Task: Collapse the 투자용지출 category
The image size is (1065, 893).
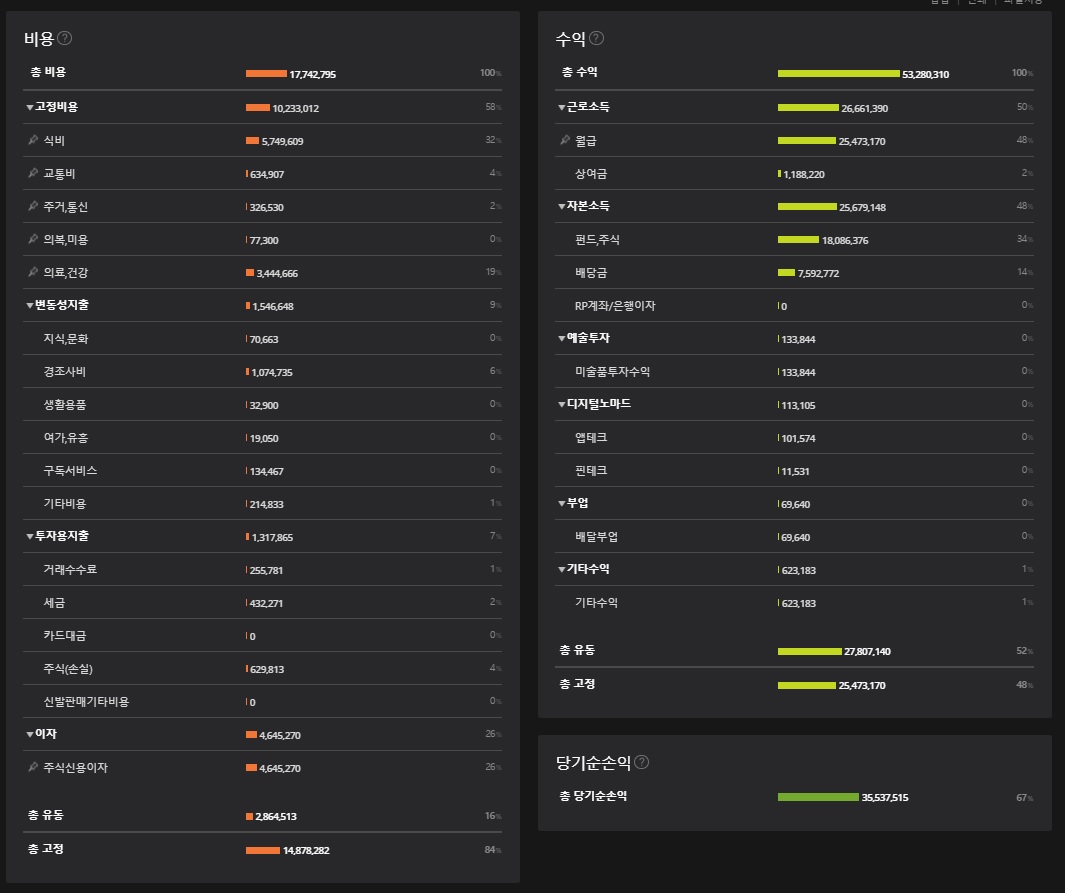Action: pyautogui.click(x=30, y=536)
